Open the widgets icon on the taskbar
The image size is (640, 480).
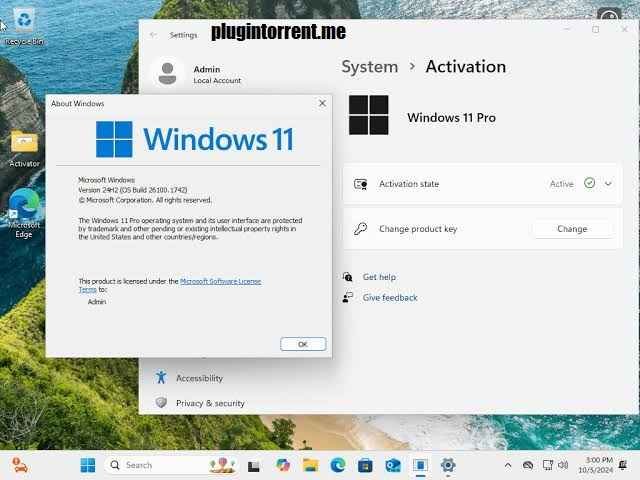coord(19,465)
